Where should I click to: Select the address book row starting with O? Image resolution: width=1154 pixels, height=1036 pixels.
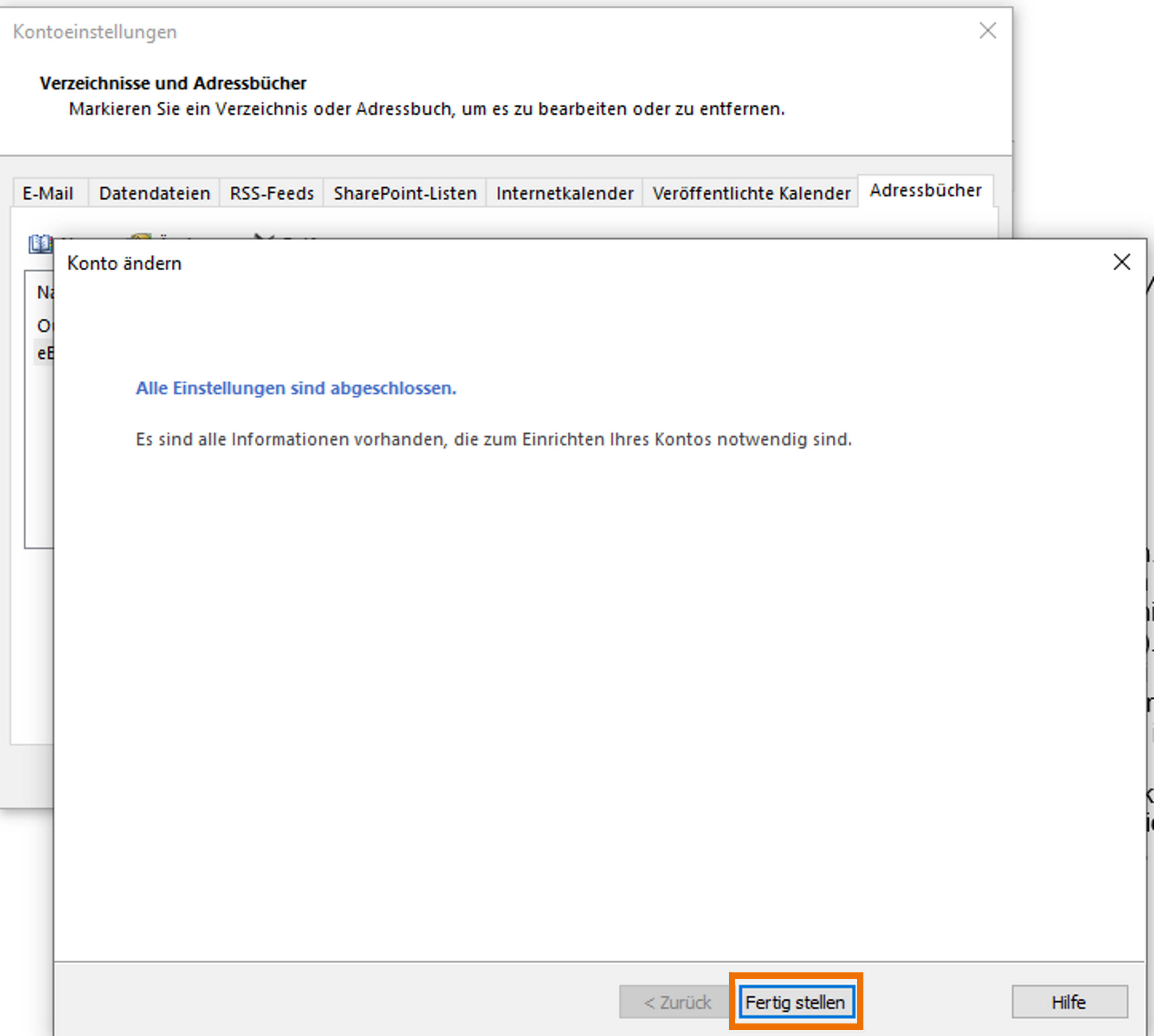(45, 326)
